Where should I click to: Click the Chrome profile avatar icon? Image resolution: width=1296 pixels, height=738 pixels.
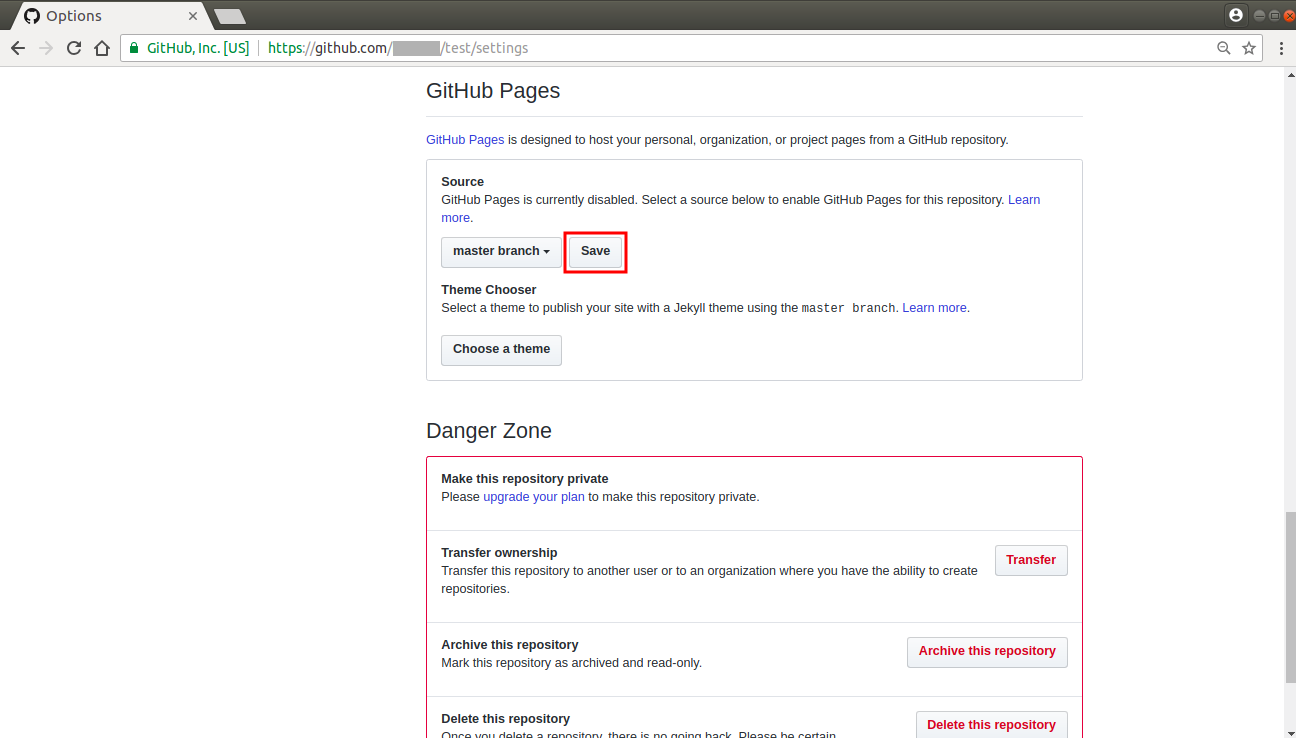click(x=1236, y=15)
